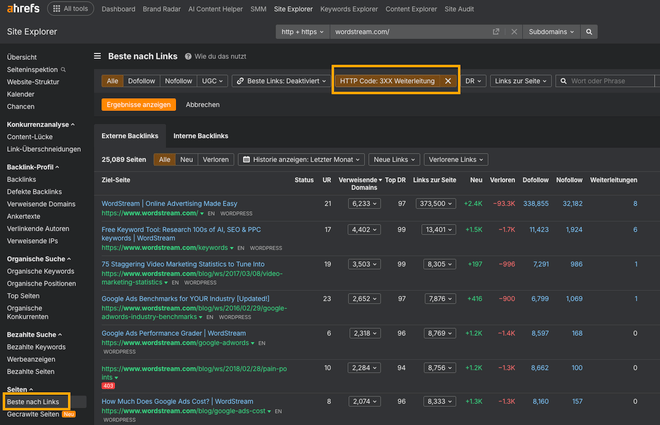Expand the 373,500 links dropdown
The height and width of the screenshot is (425, 660).
click(436, 204)
